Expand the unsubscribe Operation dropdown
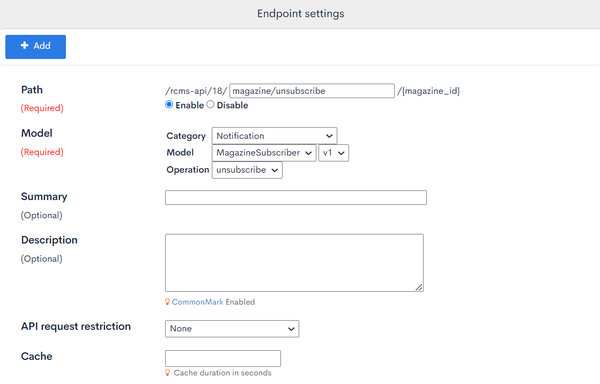Screen dimensions: 600x384 coord(247,170)
